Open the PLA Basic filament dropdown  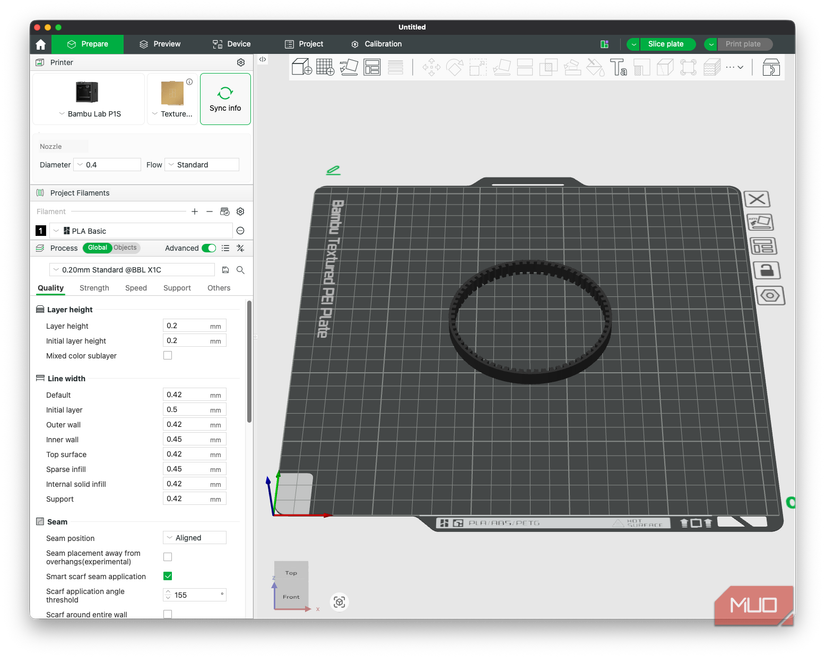tap(140, 230)
